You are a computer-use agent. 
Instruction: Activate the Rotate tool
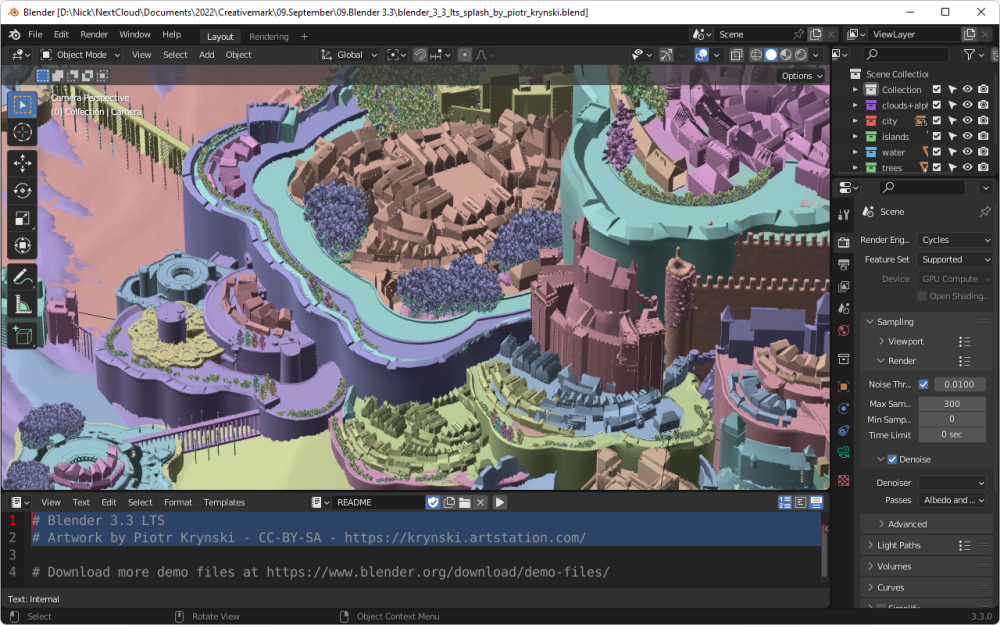tap(22, 190)
